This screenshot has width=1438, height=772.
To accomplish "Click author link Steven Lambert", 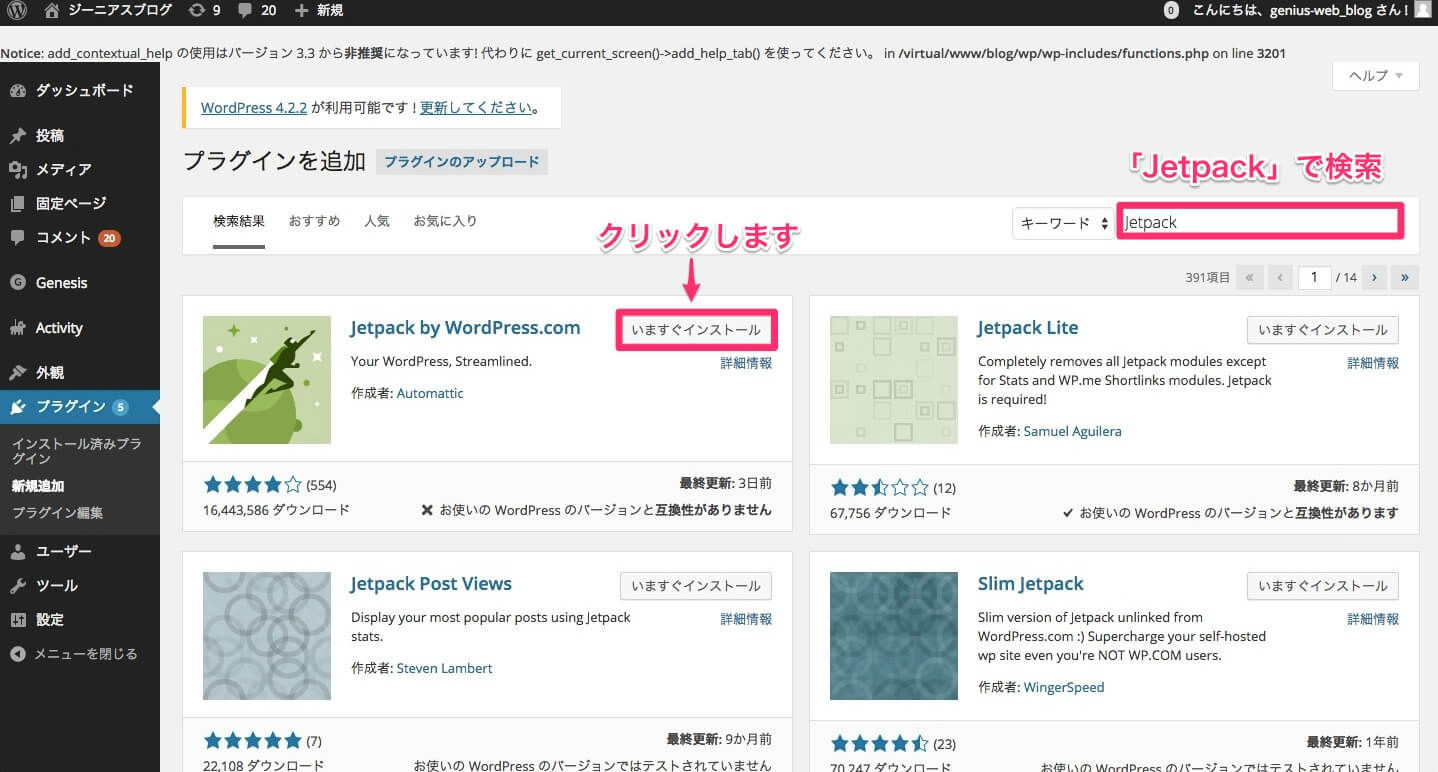I will coord(444,667).
